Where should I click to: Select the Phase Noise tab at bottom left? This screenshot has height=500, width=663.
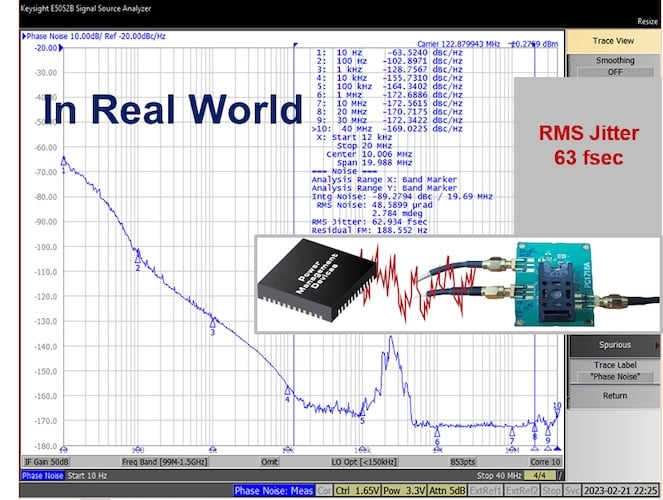[x=43, y=475]
